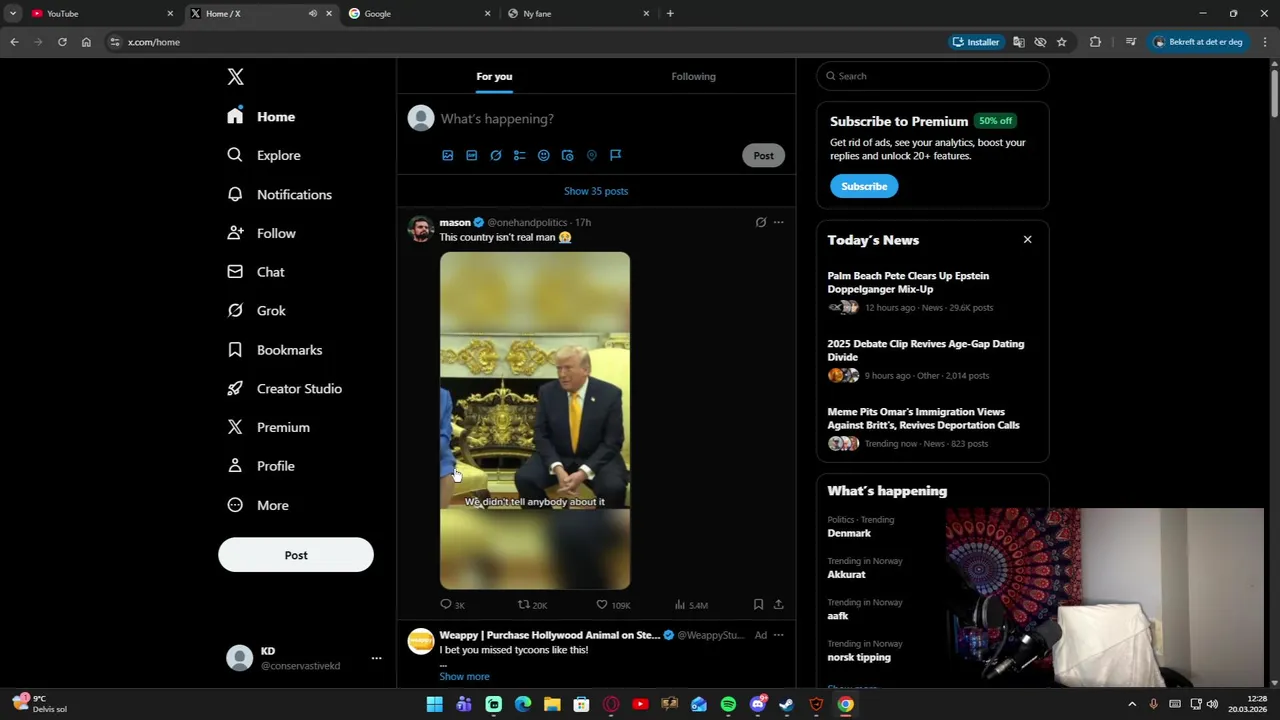
Task: Click the Grok enhance icon in composer
Action: [x=496, y=155]
